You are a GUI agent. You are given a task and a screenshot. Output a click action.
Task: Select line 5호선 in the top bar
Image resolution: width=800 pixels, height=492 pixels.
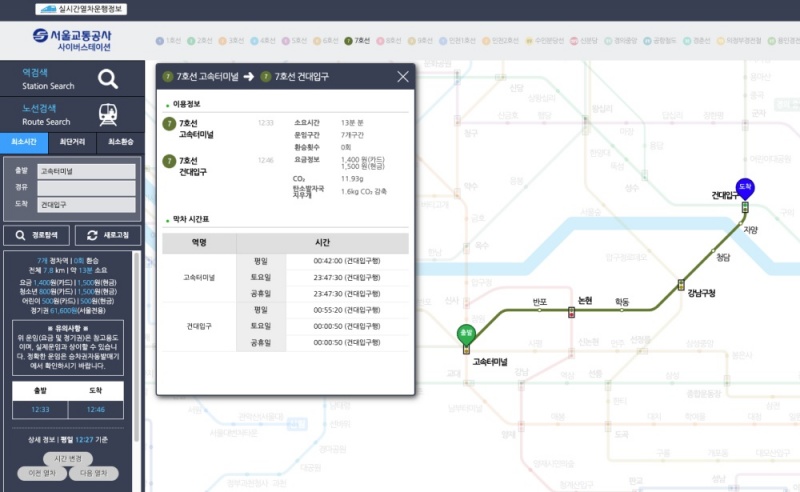click(x=294, y=41)
